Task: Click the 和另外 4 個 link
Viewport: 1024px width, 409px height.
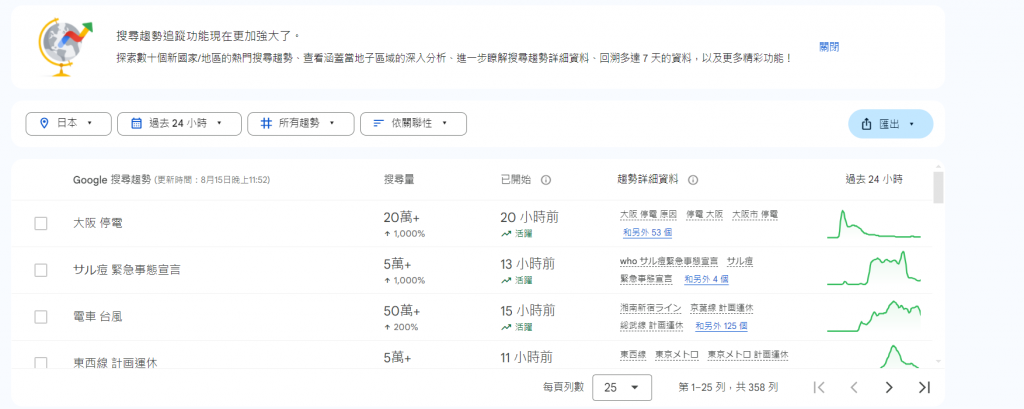Action: tap(706, 279)
